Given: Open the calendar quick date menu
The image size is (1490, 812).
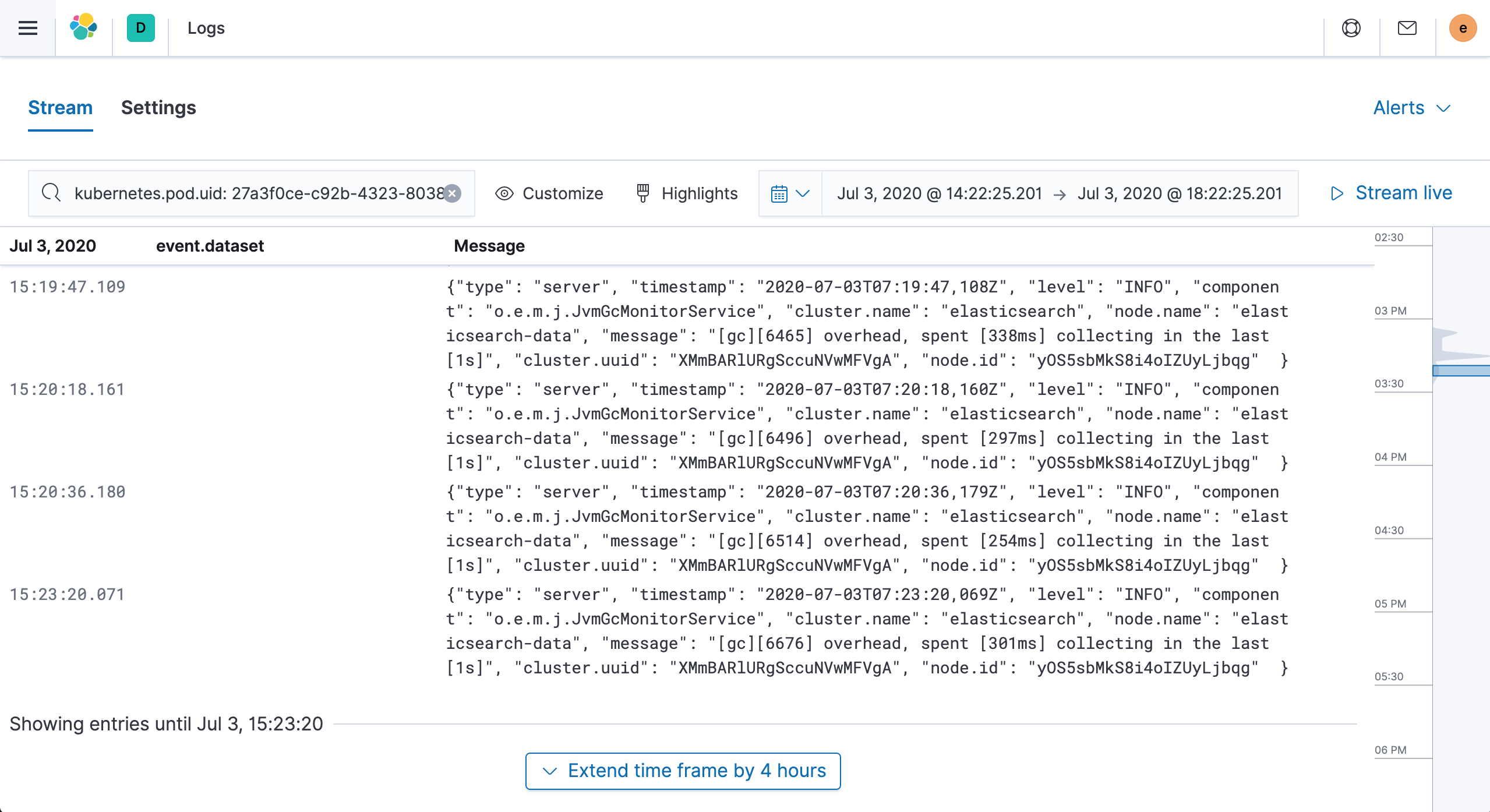Looking at the screenshot, I should click(x=790, y=193).
